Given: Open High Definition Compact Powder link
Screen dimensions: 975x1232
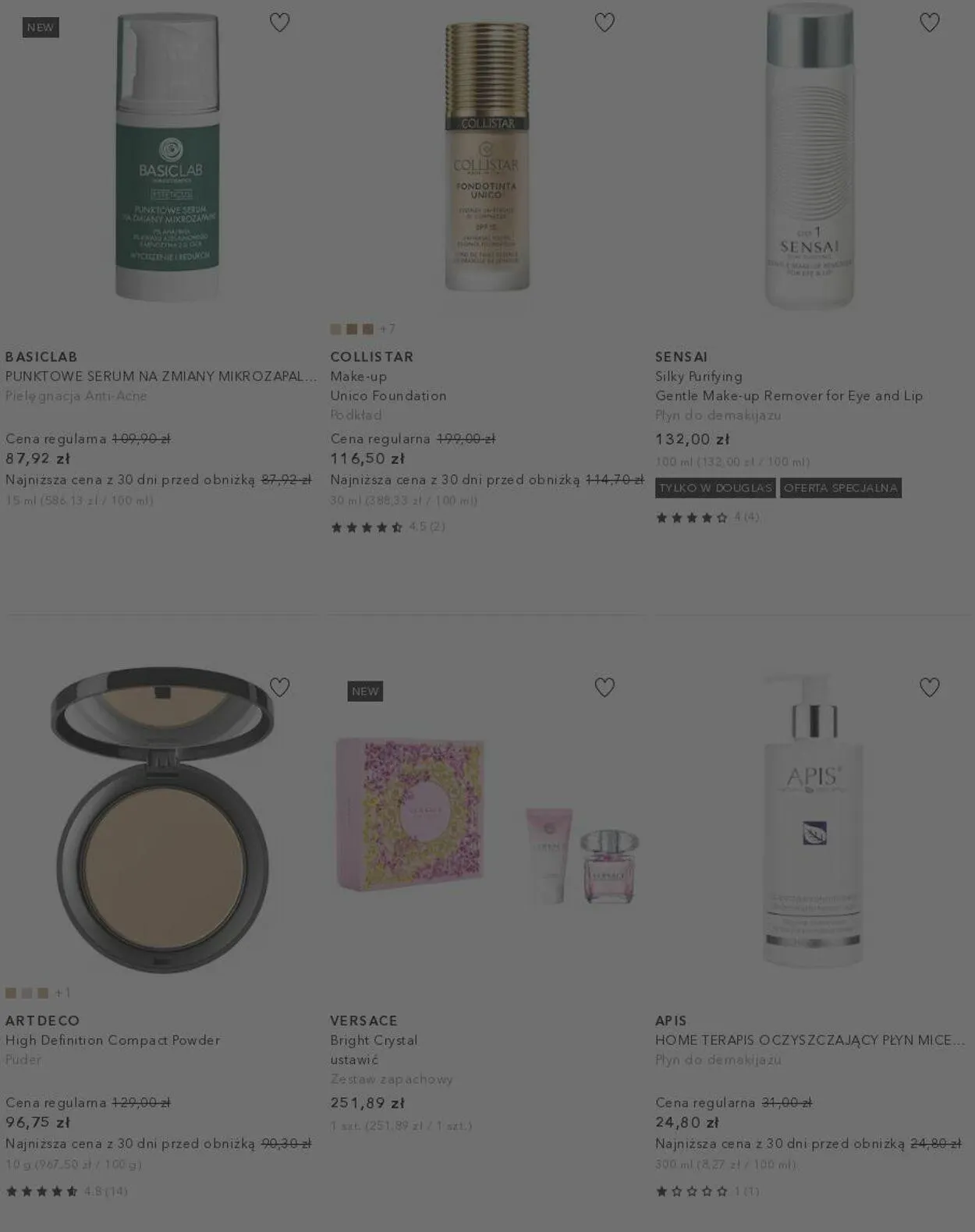Looking at the screenshot, I should tap(112, 1040).
